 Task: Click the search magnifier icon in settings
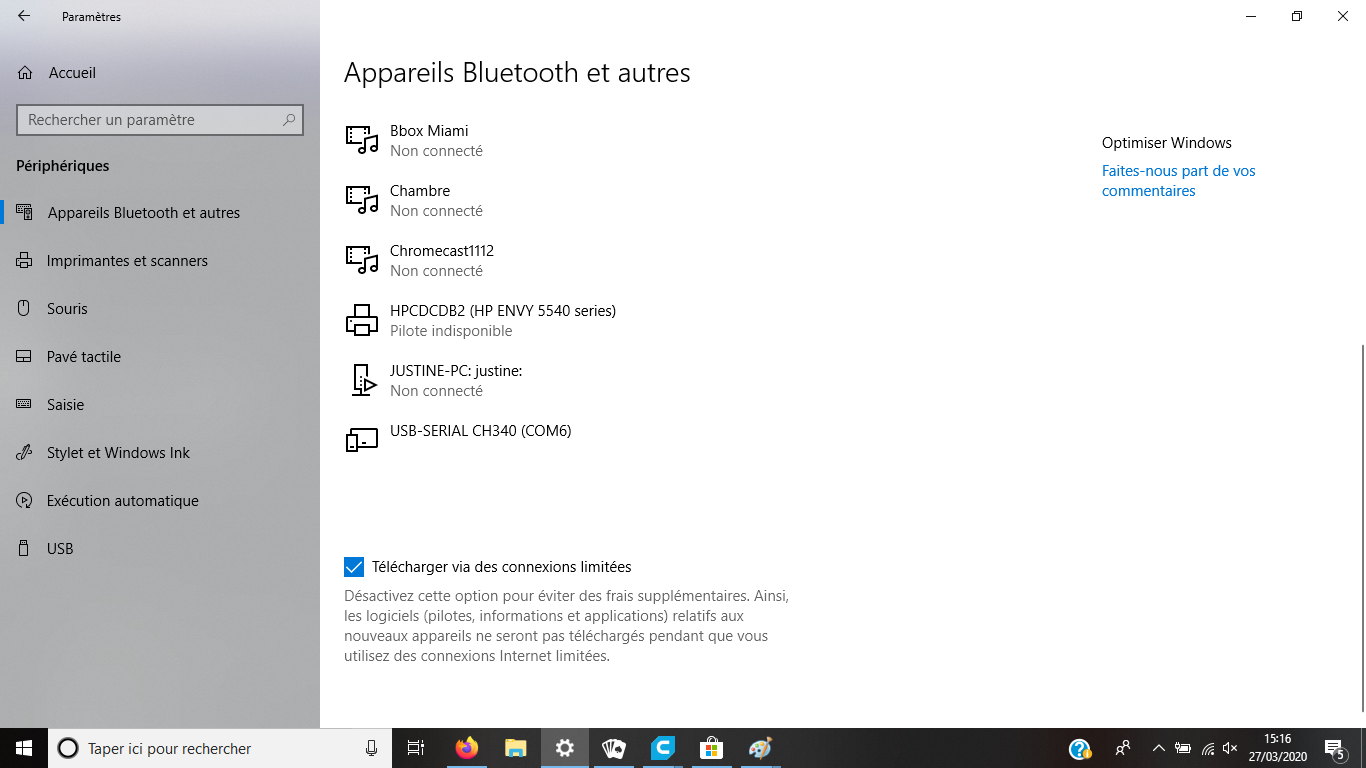coord(289,120)
